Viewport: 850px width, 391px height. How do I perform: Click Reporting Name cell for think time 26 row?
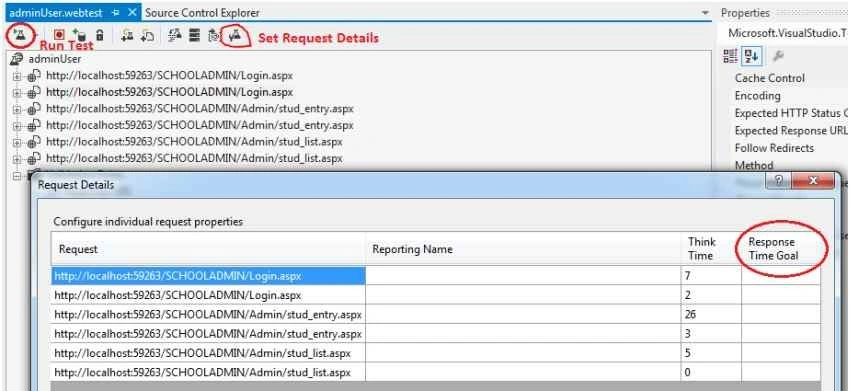pyautogui.click(x=524, y=315)
